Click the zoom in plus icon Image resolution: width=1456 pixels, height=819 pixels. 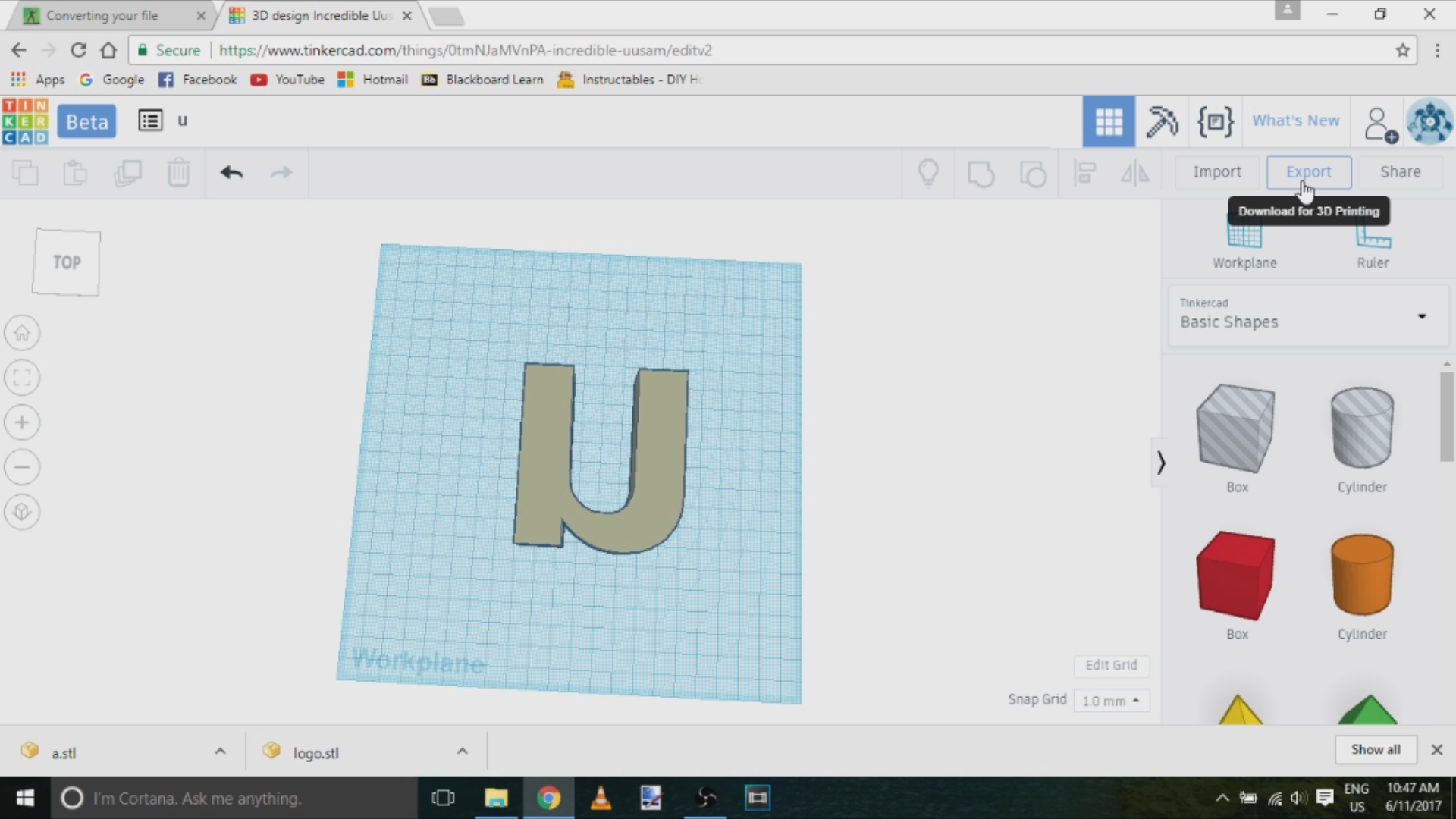coord(22,422)
